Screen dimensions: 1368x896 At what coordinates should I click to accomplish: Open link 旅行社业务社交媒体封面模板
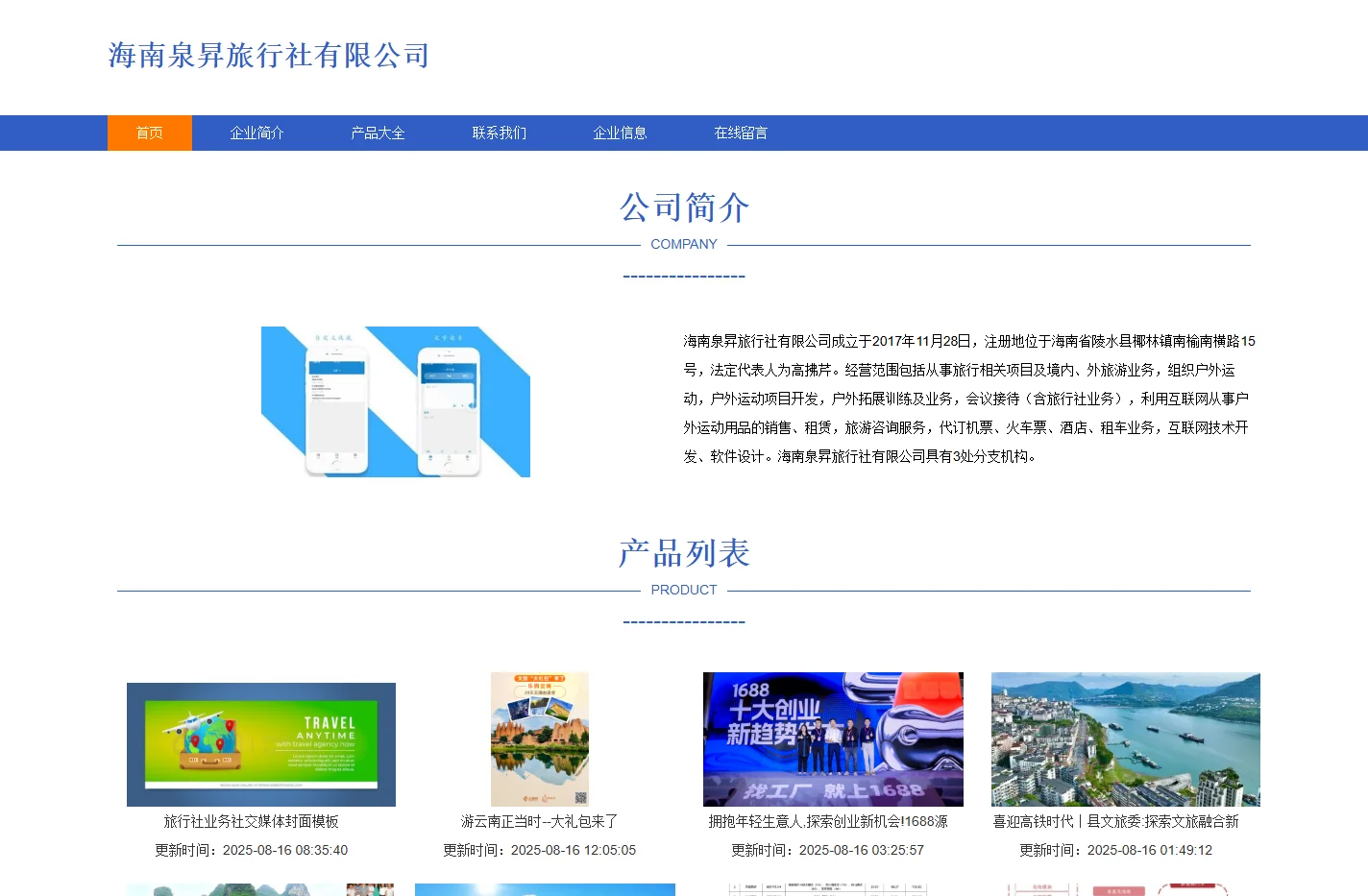252,821
